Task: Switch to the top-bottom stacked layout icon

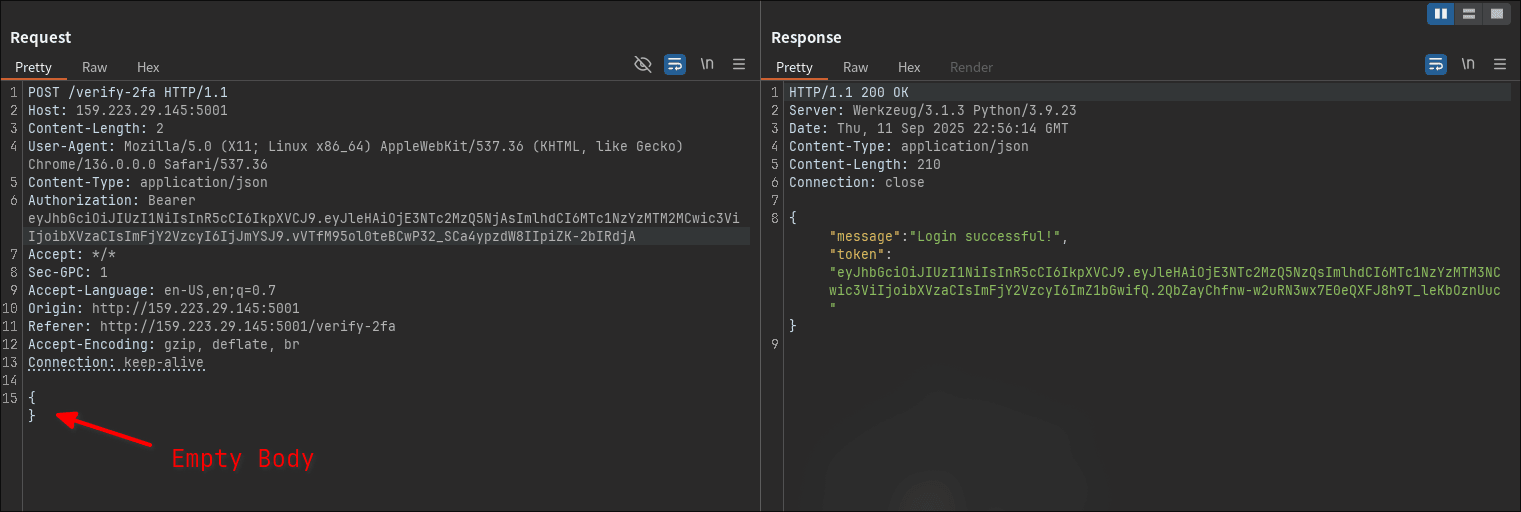Action: tap(1468, 14)
